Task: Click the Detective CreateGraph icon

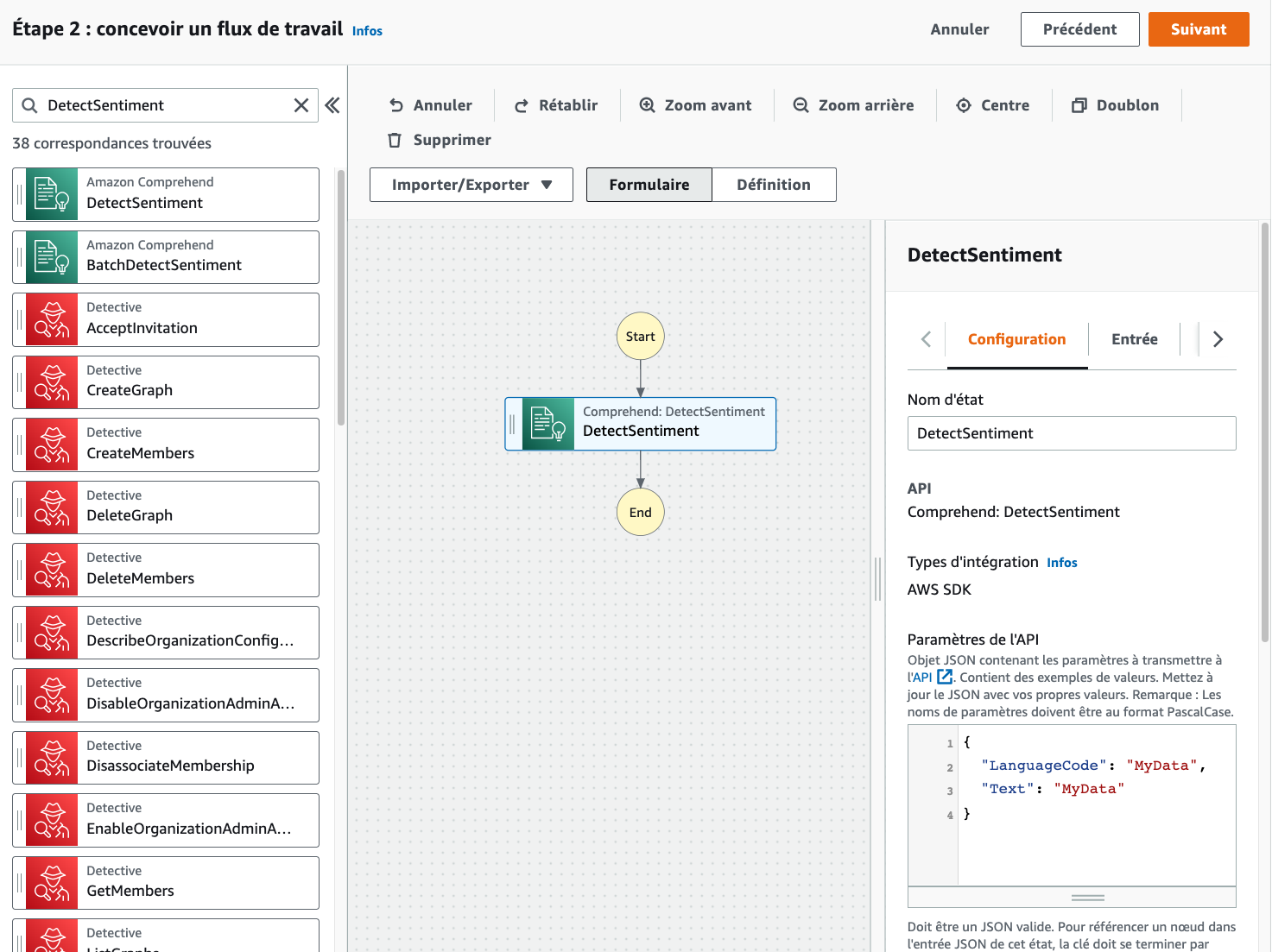Action: pos(52,382)
